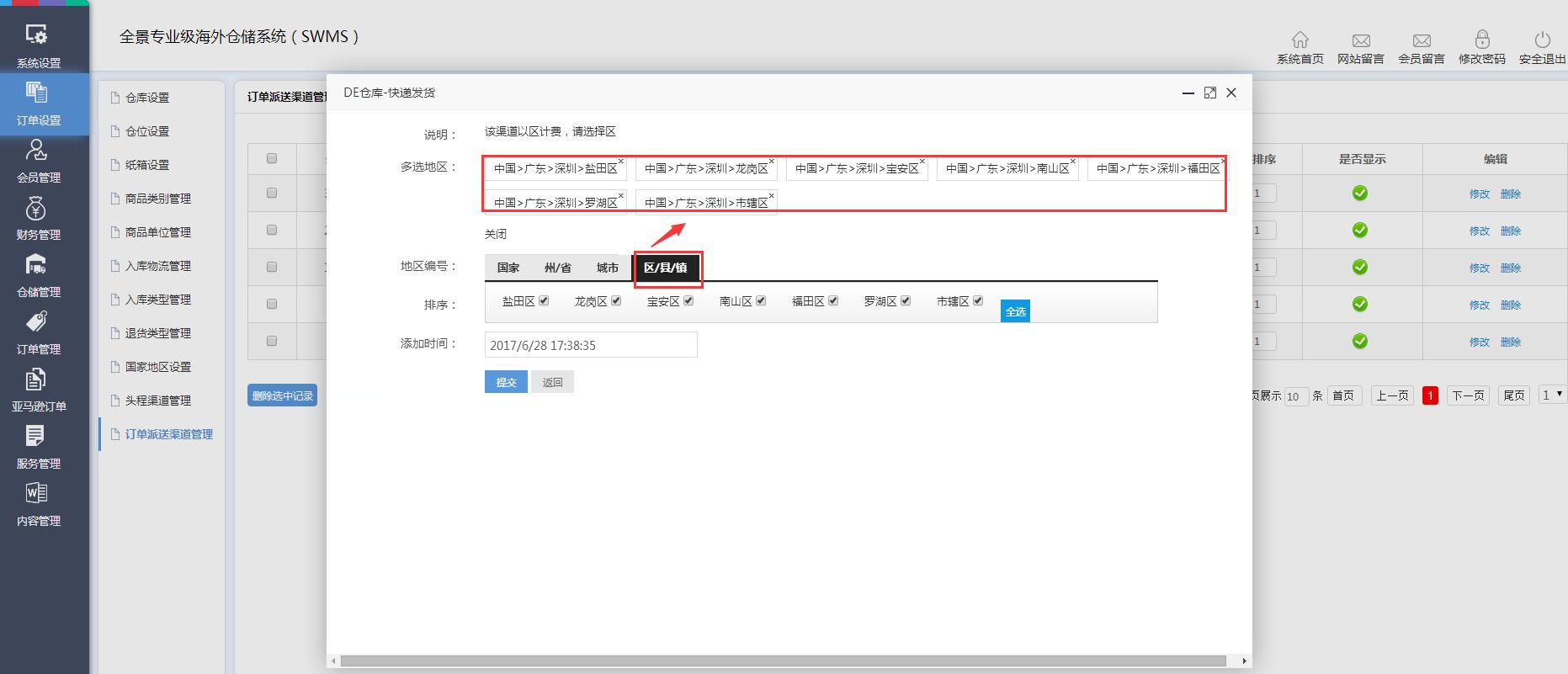Remove the 宝安区 region tag
This screenshot has height=674, width=1568.
[922, 161]
